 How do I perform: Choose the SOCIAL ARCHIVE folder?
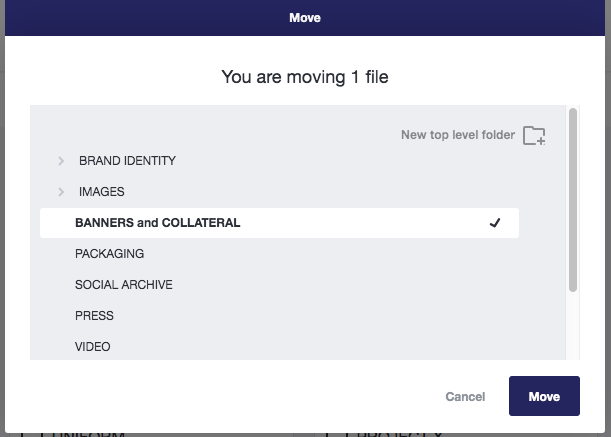123,285
